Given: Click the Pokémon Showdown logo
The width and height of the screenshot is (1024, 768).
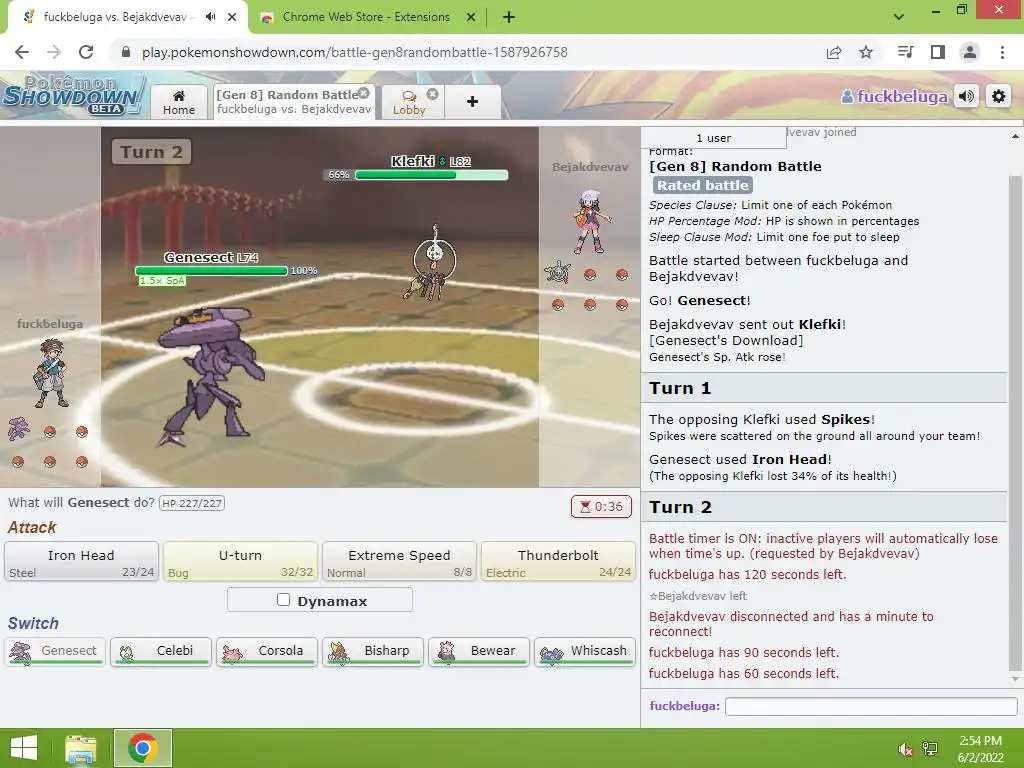Looking at the screenshot, I should point(72,96).
